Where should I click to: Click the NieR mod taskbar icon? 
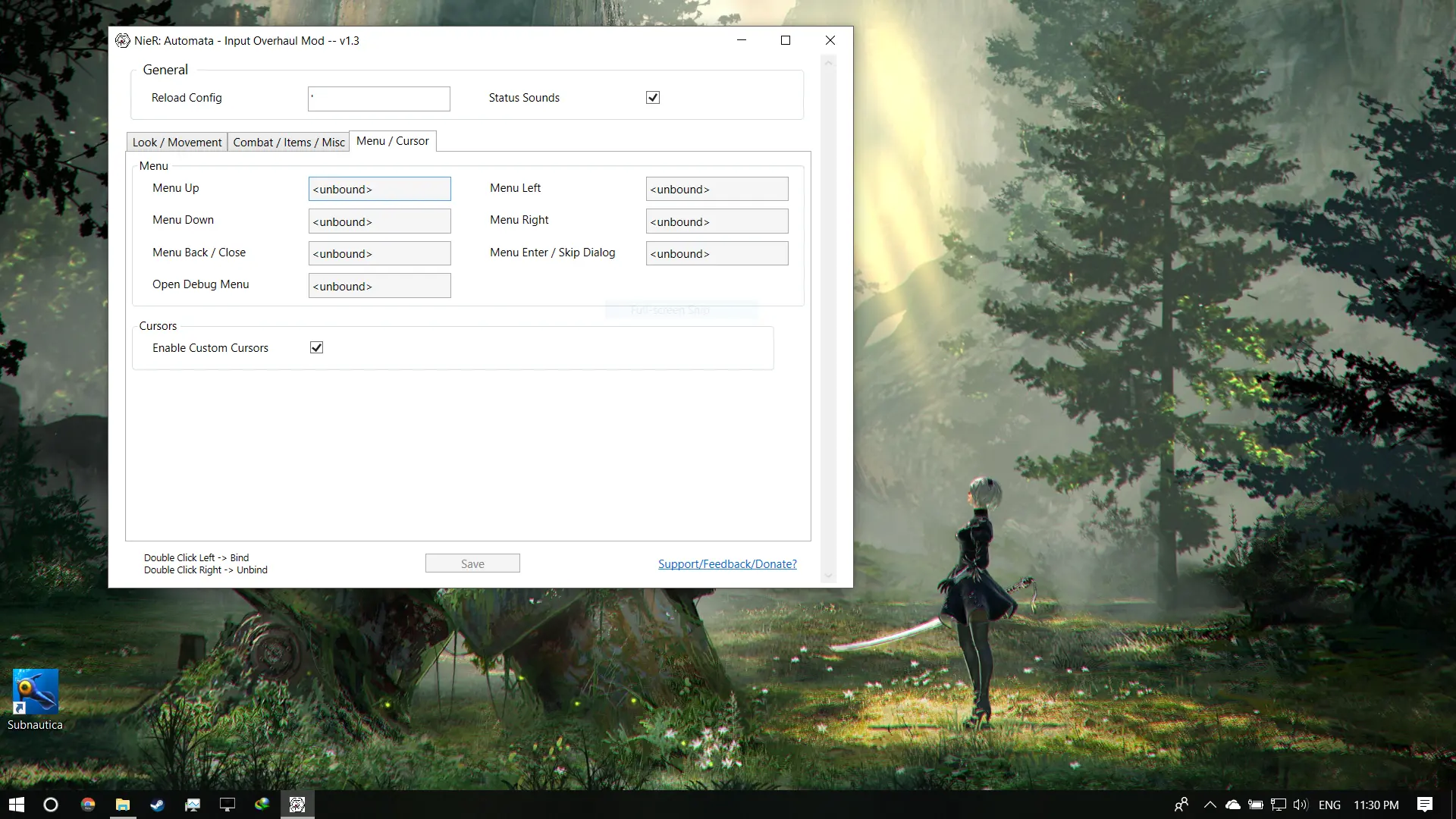pyautogui.click(x=297, y=805)
